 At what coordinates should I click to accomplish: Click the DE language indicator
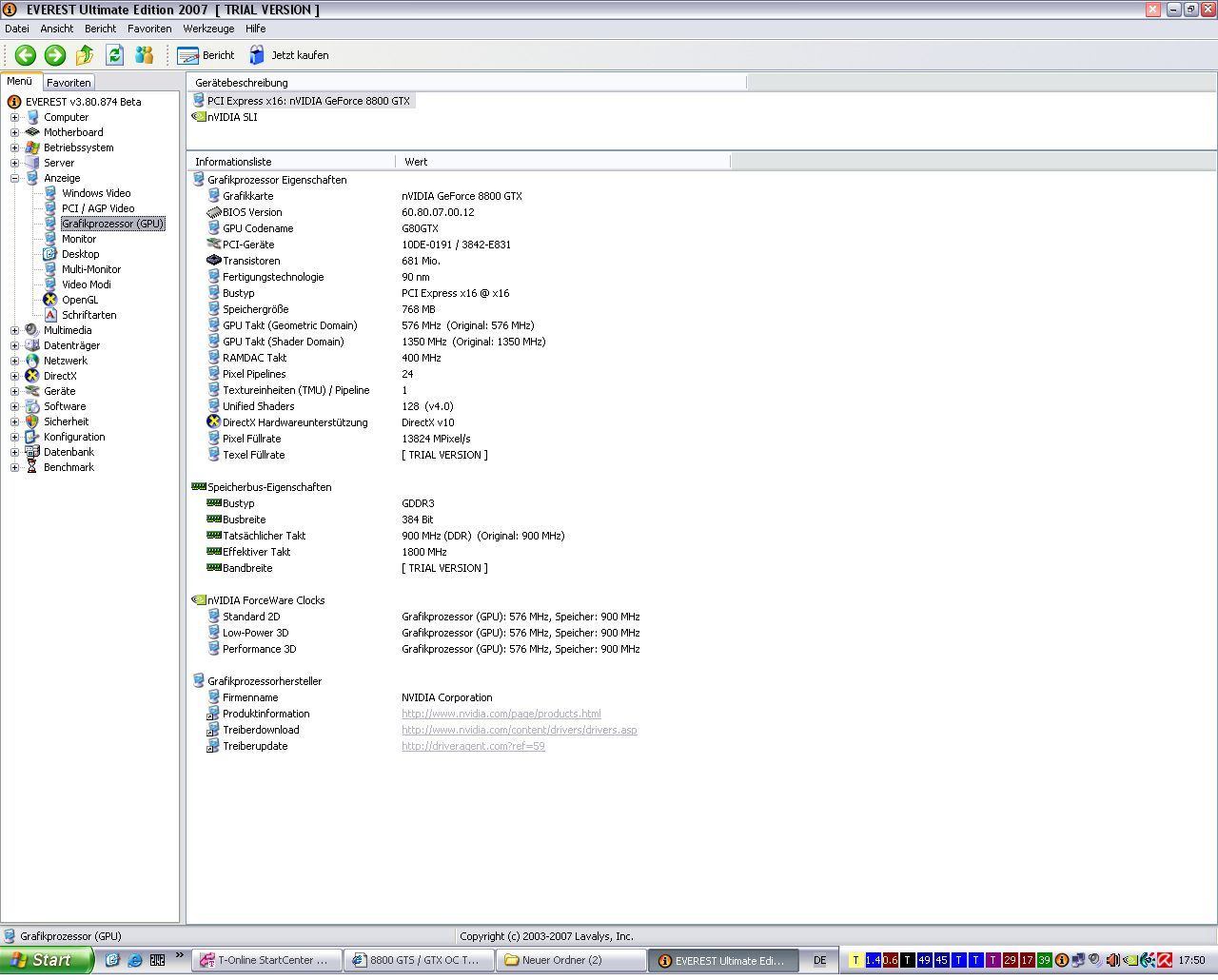819,960
